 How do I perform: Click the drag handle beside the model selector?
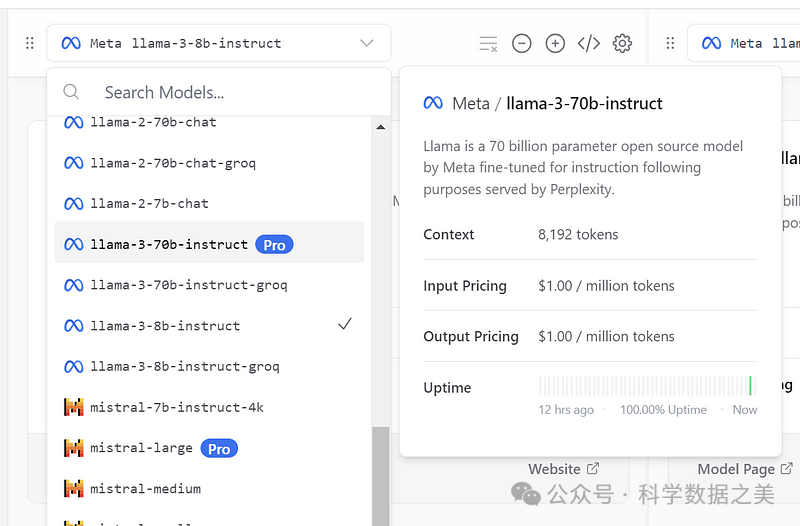(30, 43)
